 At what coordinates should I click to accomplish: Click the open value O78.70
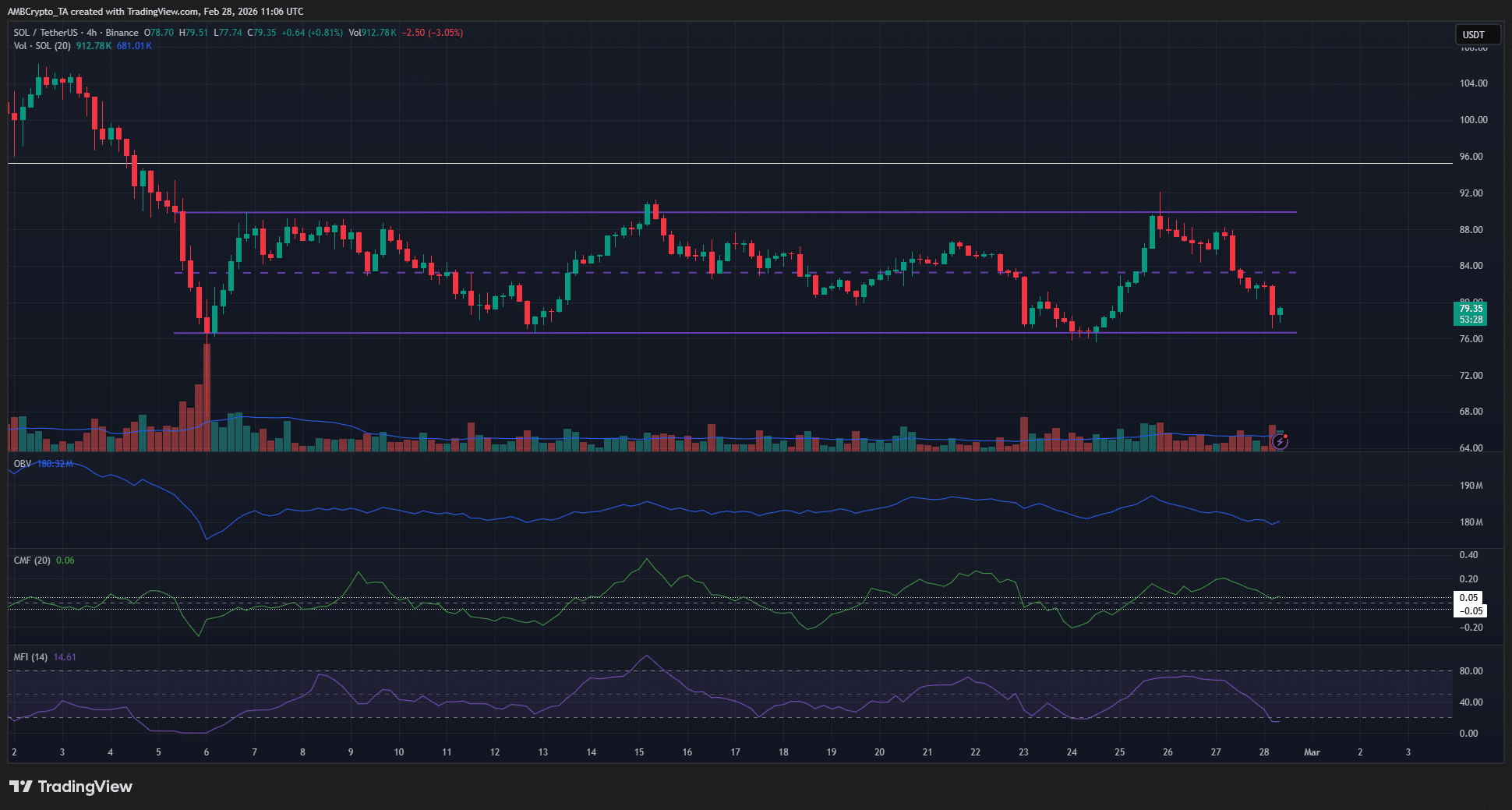tap(159, 33)
